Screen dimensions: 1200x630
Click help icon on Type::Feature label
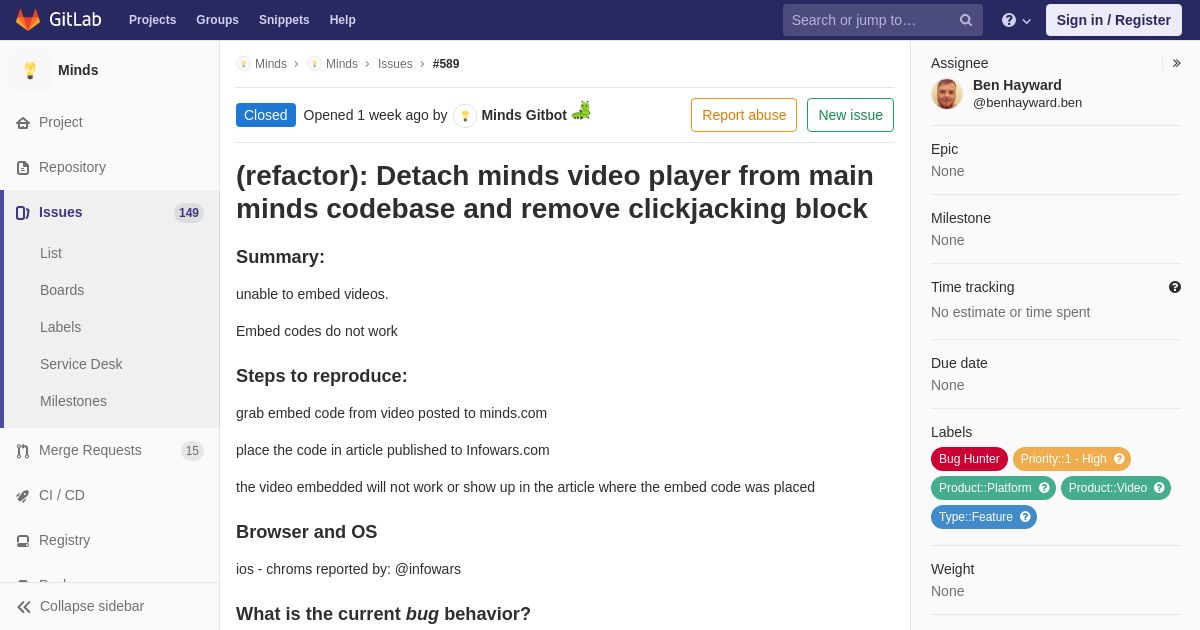1025,517
